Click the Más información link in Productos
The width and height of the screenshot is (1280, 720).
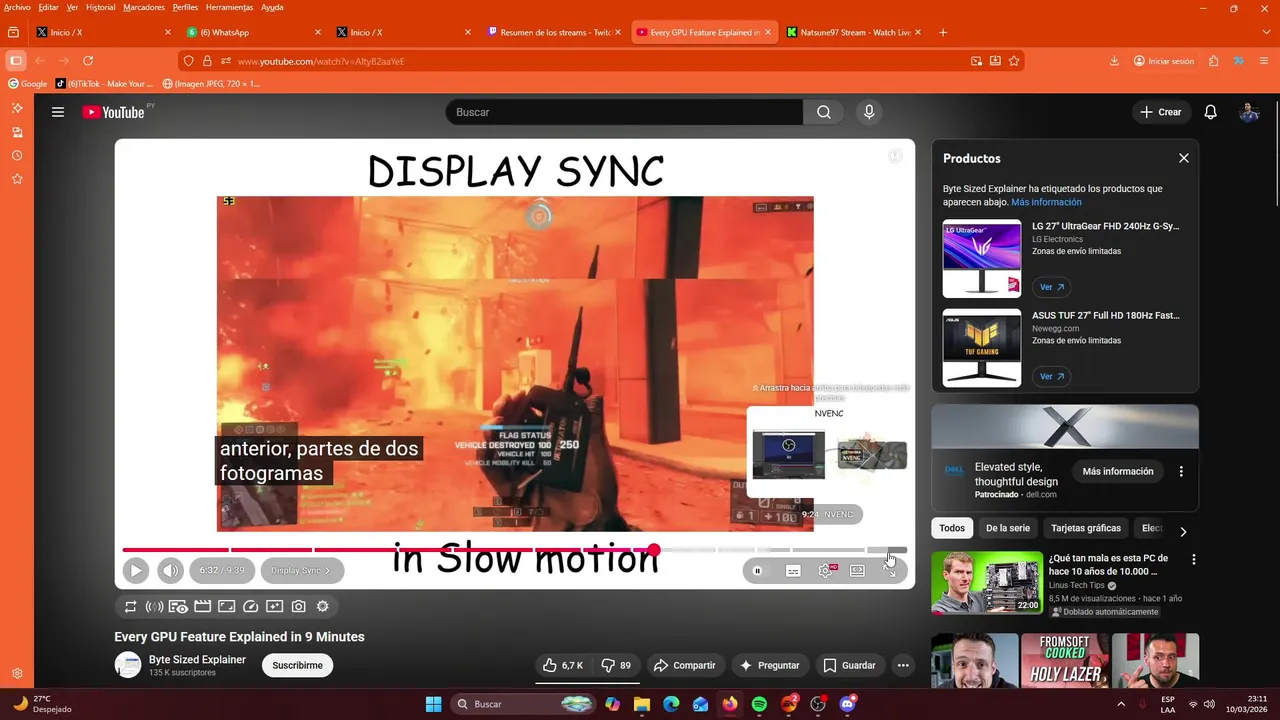(x=1046, y=202)
